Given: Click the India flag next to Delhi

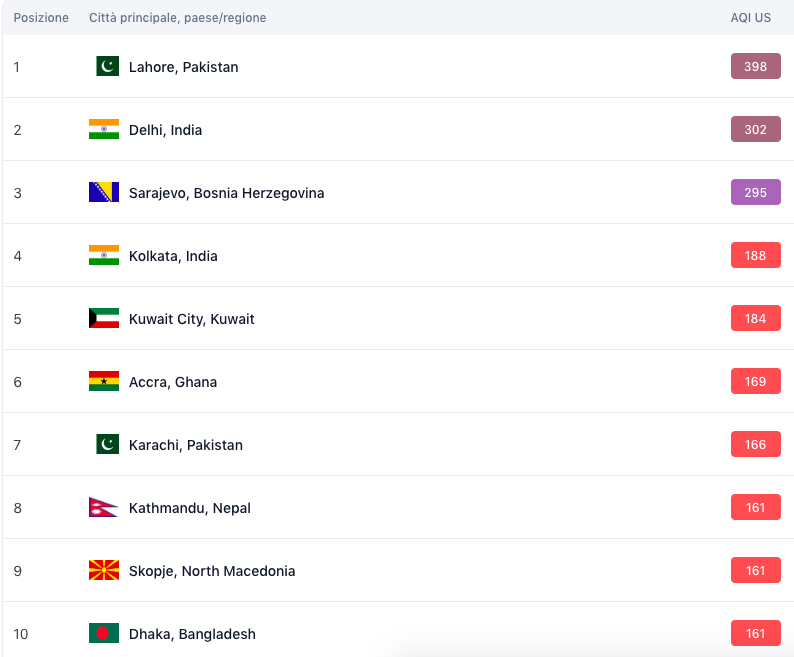Looking at the screenshot, I should (104, 129).
